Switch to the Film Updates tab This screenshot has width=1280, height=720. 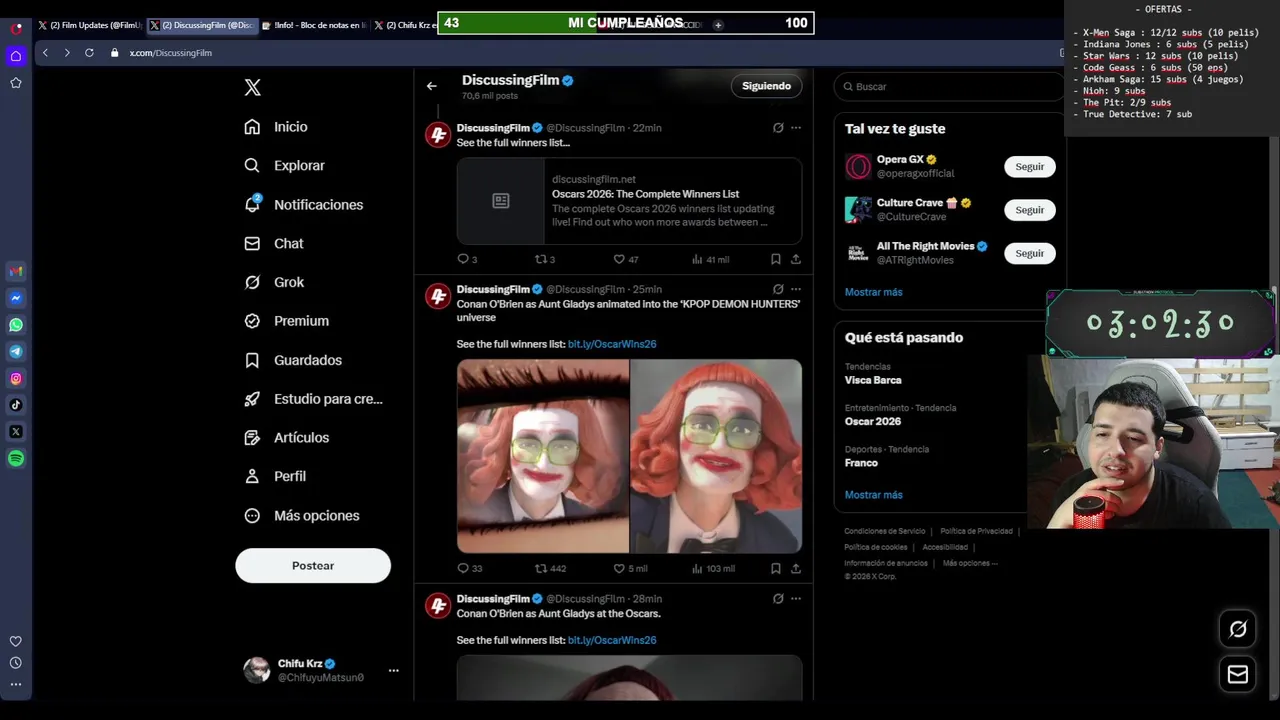[90, 25]
